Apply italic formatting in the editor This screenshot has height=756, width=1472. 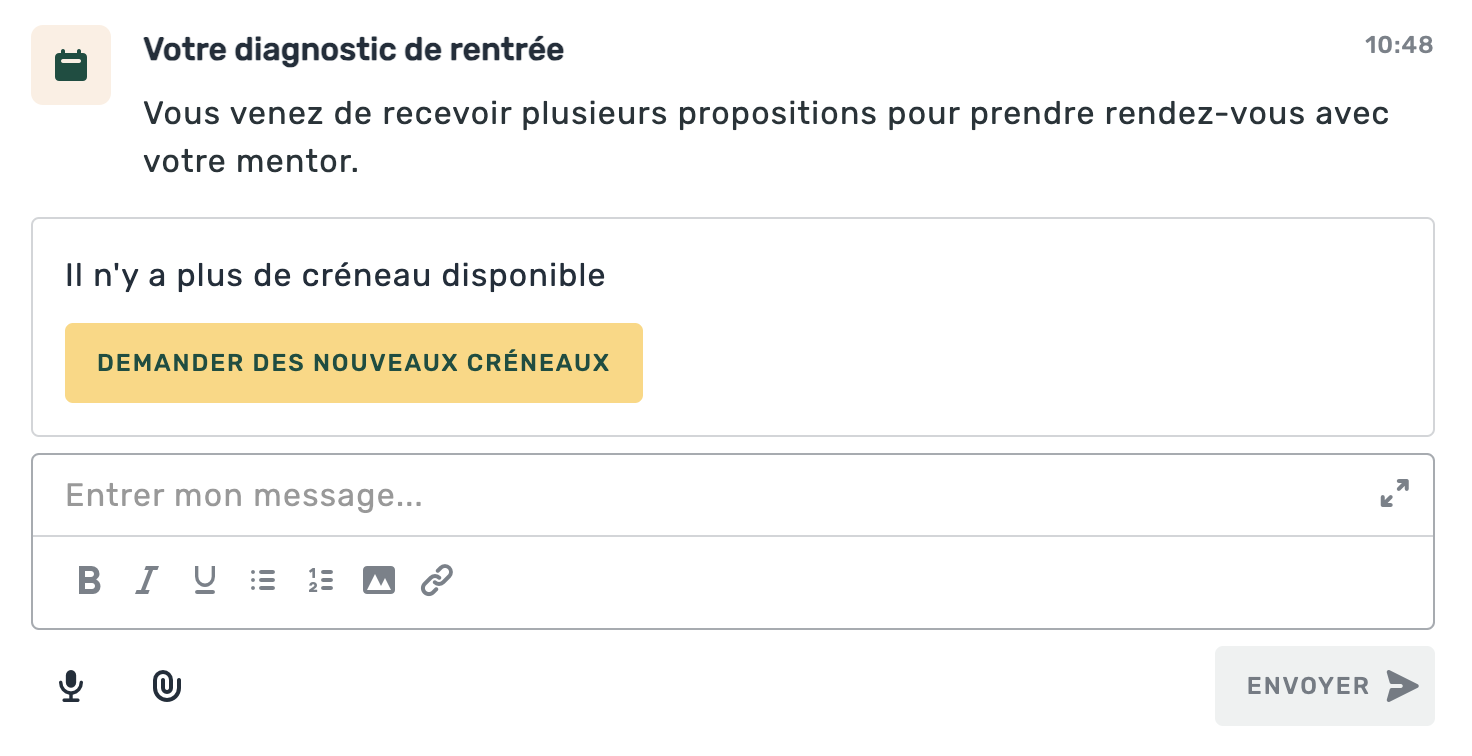click(146, 580)
